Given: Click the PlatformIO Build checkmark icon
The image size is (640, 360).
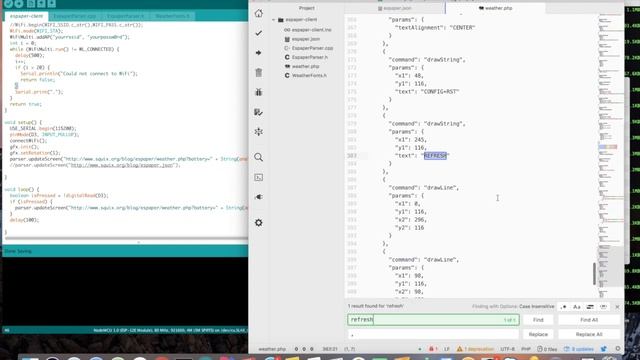Looking at the screenshot, I should click(x=258, y=33).
